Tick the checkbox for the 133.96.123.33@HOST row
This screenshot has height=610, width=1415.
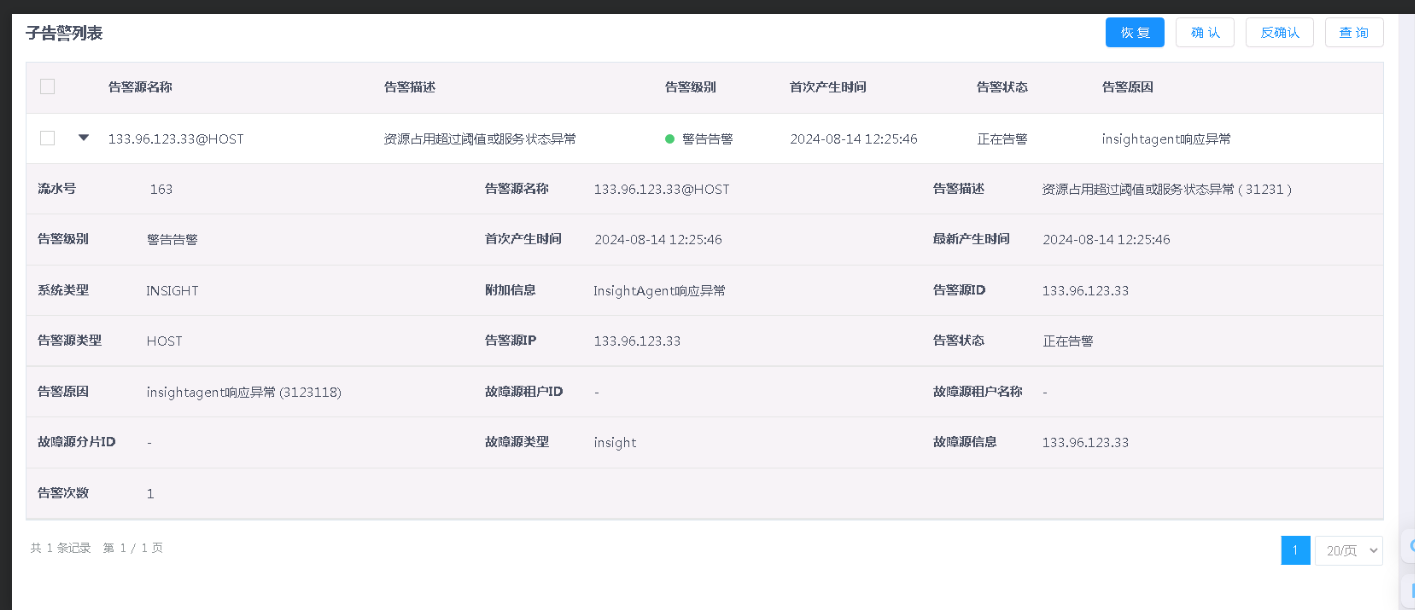click(x=47, y=138)
